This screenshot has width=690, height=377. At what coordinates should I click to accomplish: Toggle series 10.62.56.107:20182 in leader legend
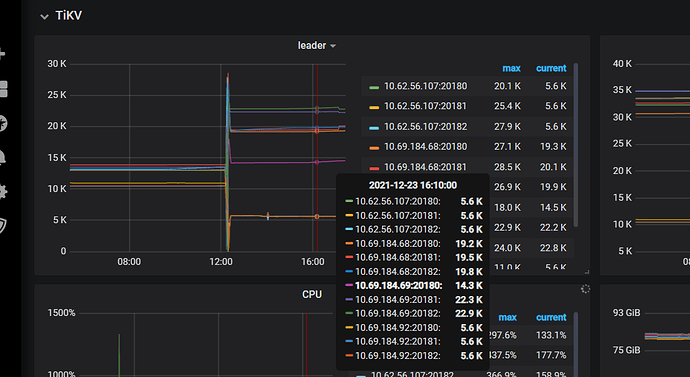(x=426, y=127)
